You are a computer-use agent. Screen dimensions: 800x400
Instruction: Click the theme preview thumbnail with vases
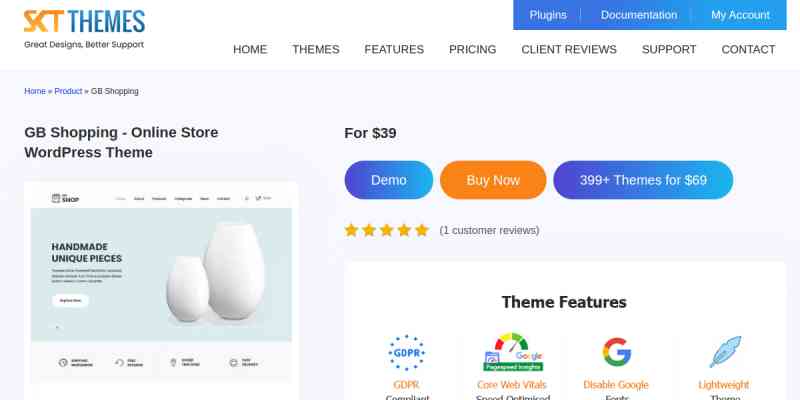click(x=161, y=282)
